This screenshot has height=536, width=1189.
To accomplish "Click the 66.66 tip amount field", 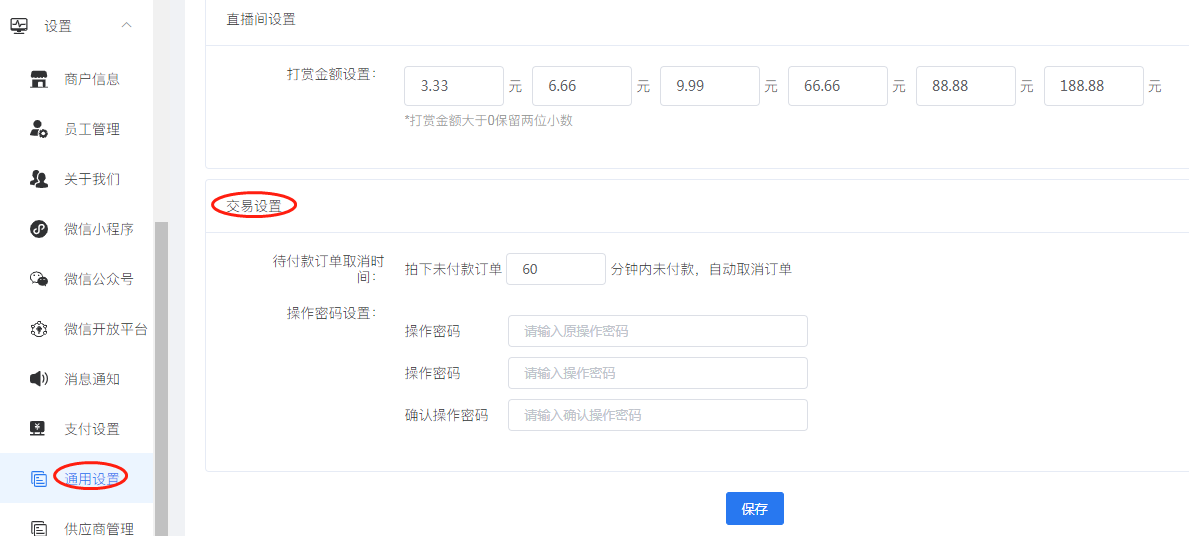I will 838,86.
